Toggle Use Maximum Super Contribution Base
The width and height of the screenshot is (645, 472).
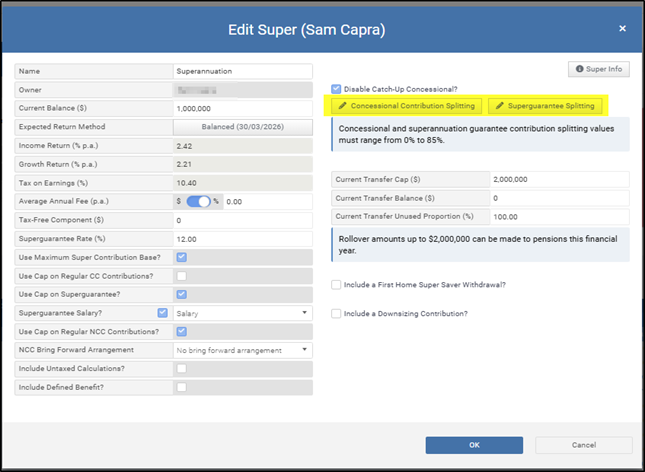[x=181, y=257]
